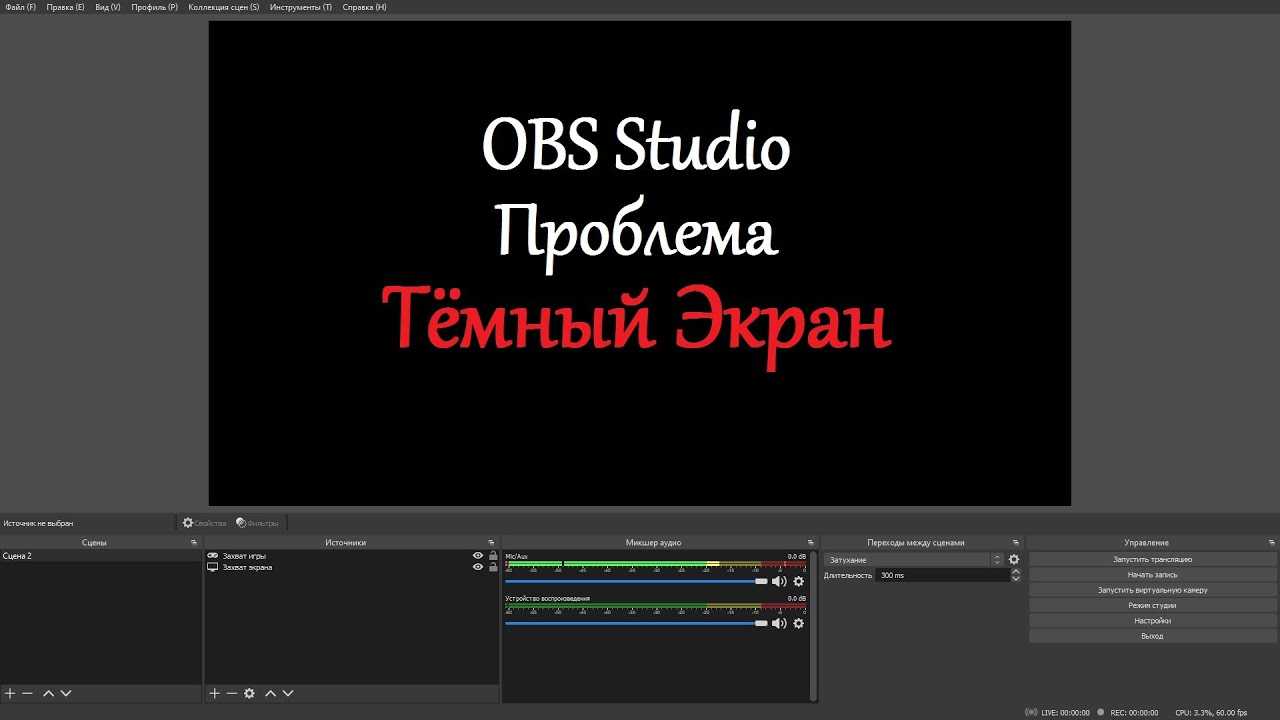
Task: Mute the Устройство воспроизведения speaker icon
Action: click(x=779, y=623)
